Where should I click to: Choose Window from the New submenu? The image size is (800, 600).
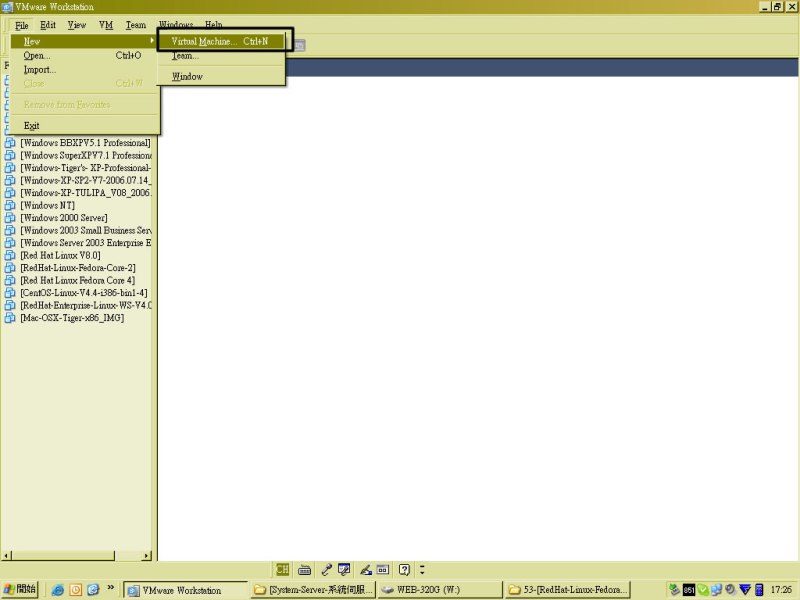pyautogui.click(x=221, y=77)
